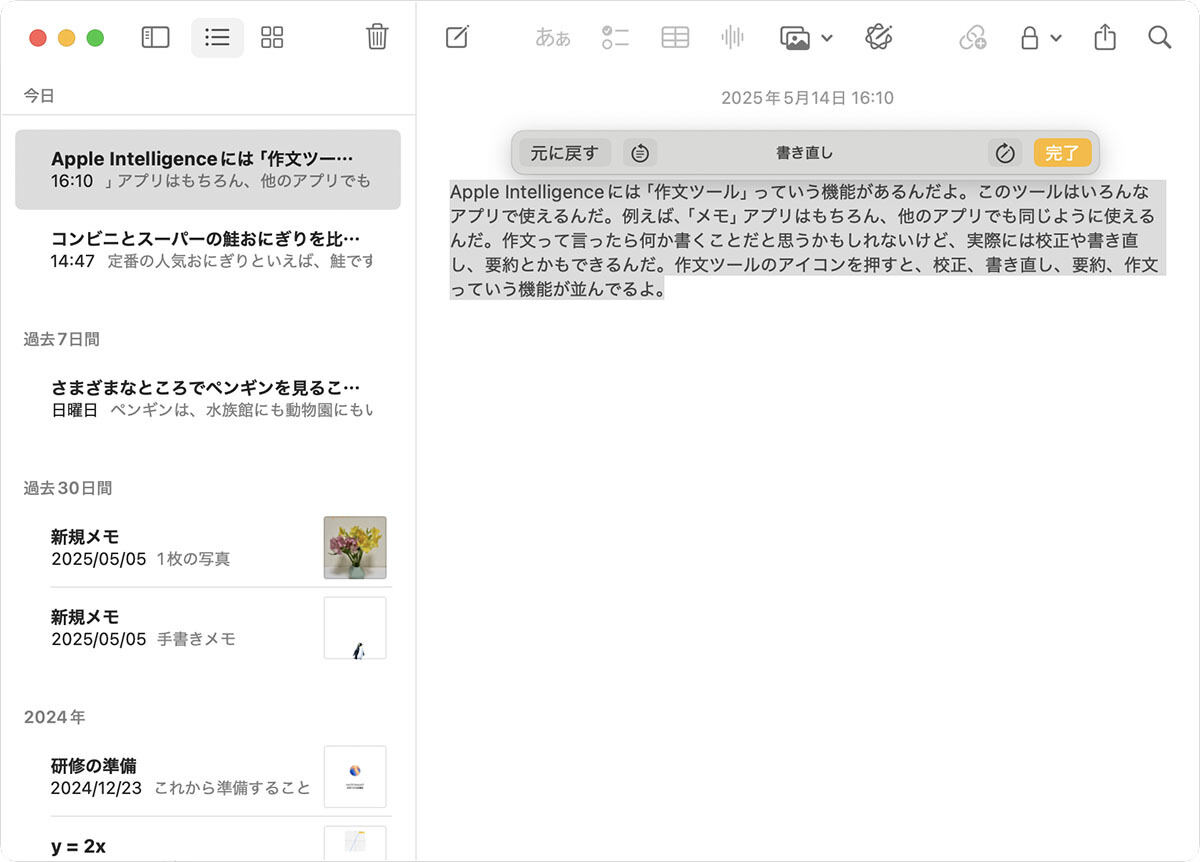Open Apple Intelligence writing tools icon
1200x862 pixels.
pyautogui.click(x=879, y=38)
